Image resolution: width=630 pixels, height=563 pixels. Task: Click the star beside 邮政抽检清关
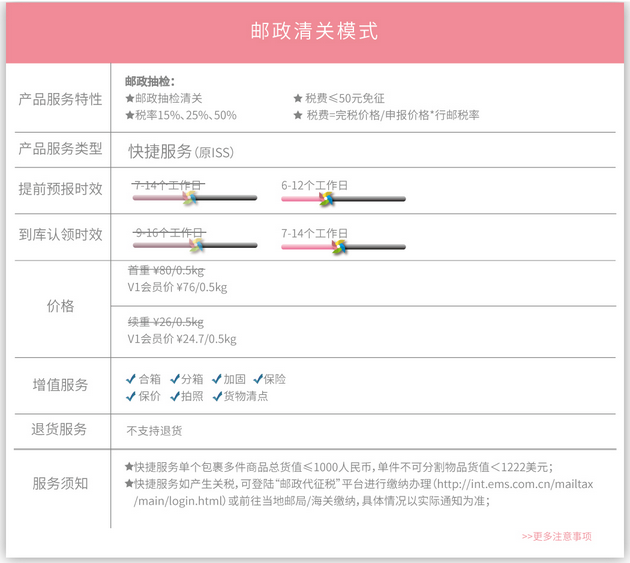(130, 99)
